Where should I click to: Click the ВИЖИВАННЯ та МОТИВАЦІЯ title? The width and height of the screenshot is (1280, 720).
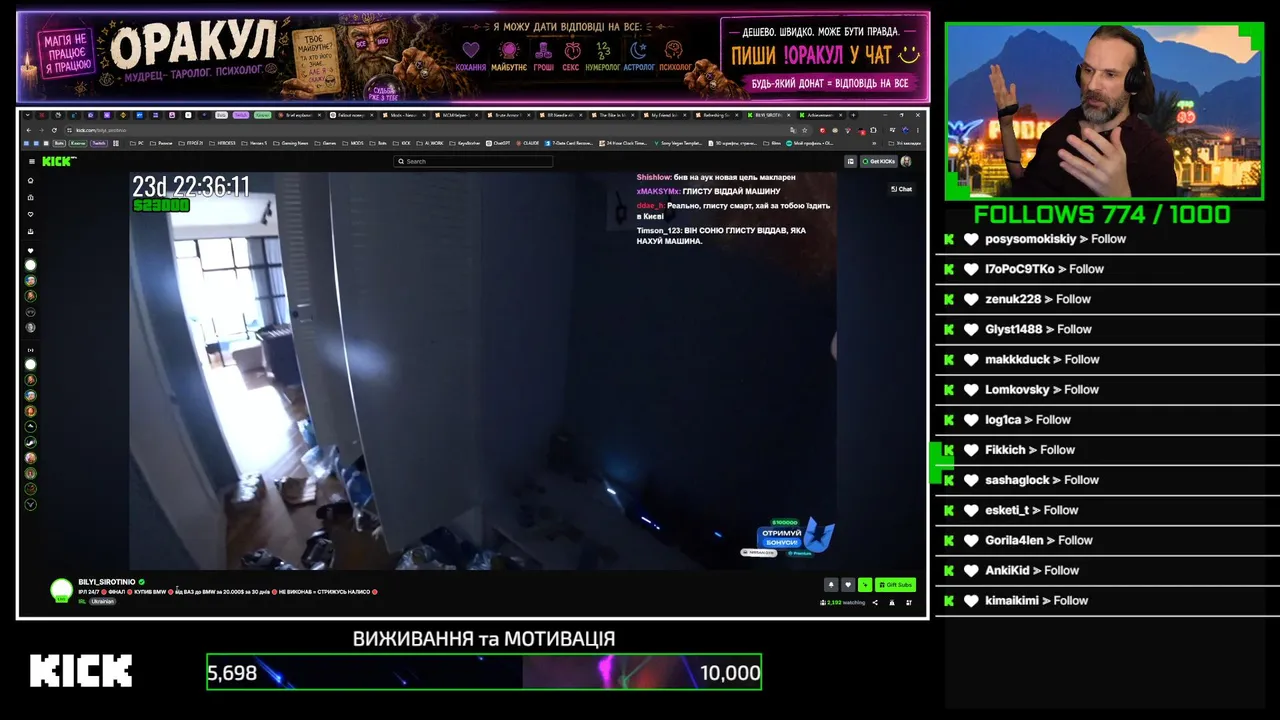[x=484, y=639]
